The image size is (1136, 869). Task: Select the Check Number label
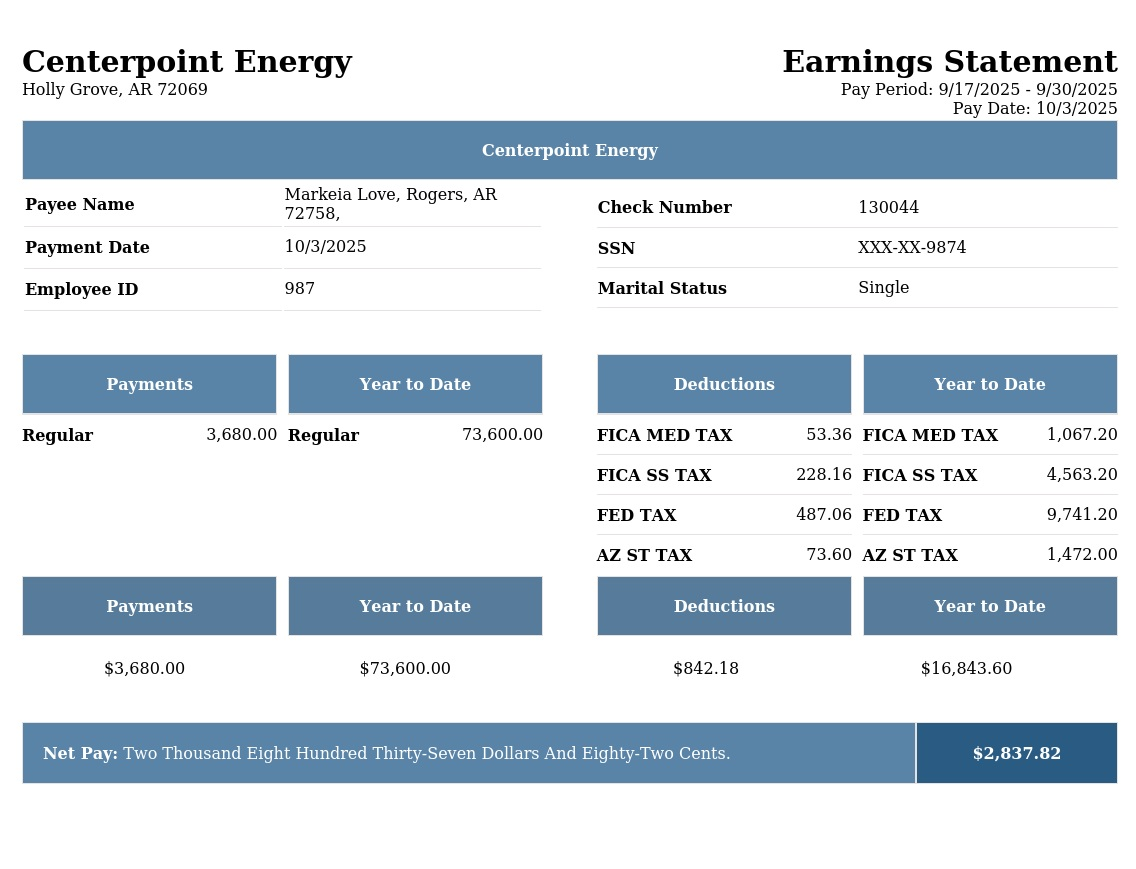(664, 207)
